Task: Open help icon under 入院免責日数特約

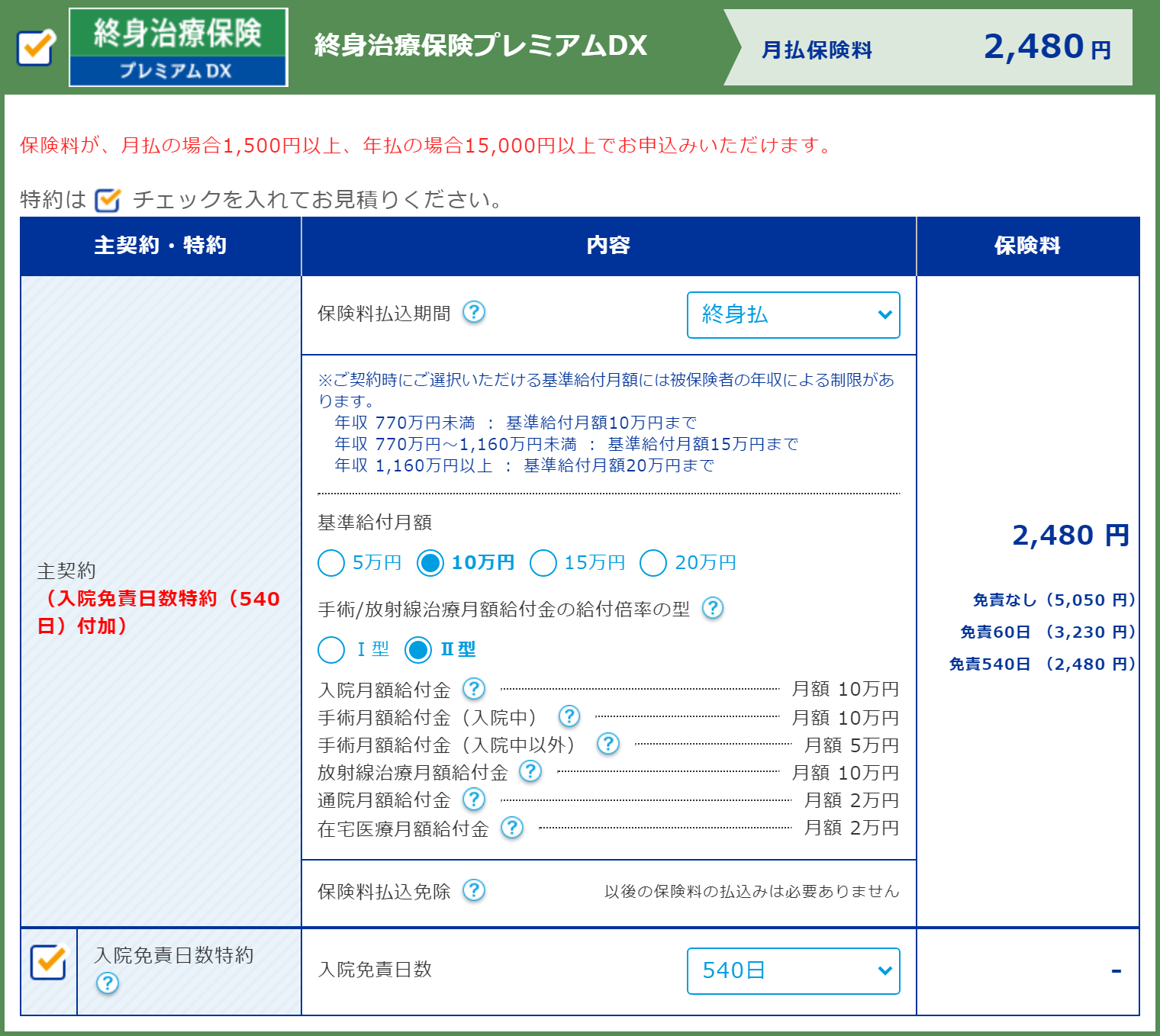Action: tap(108, 983)
